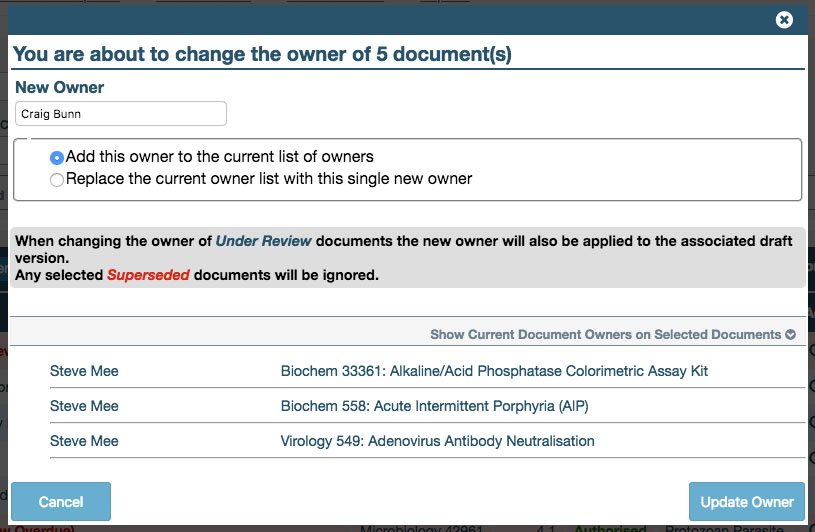Select 'Add this owner to the current list' option
The height and width of the screenshot is (532, 815).
57,158
